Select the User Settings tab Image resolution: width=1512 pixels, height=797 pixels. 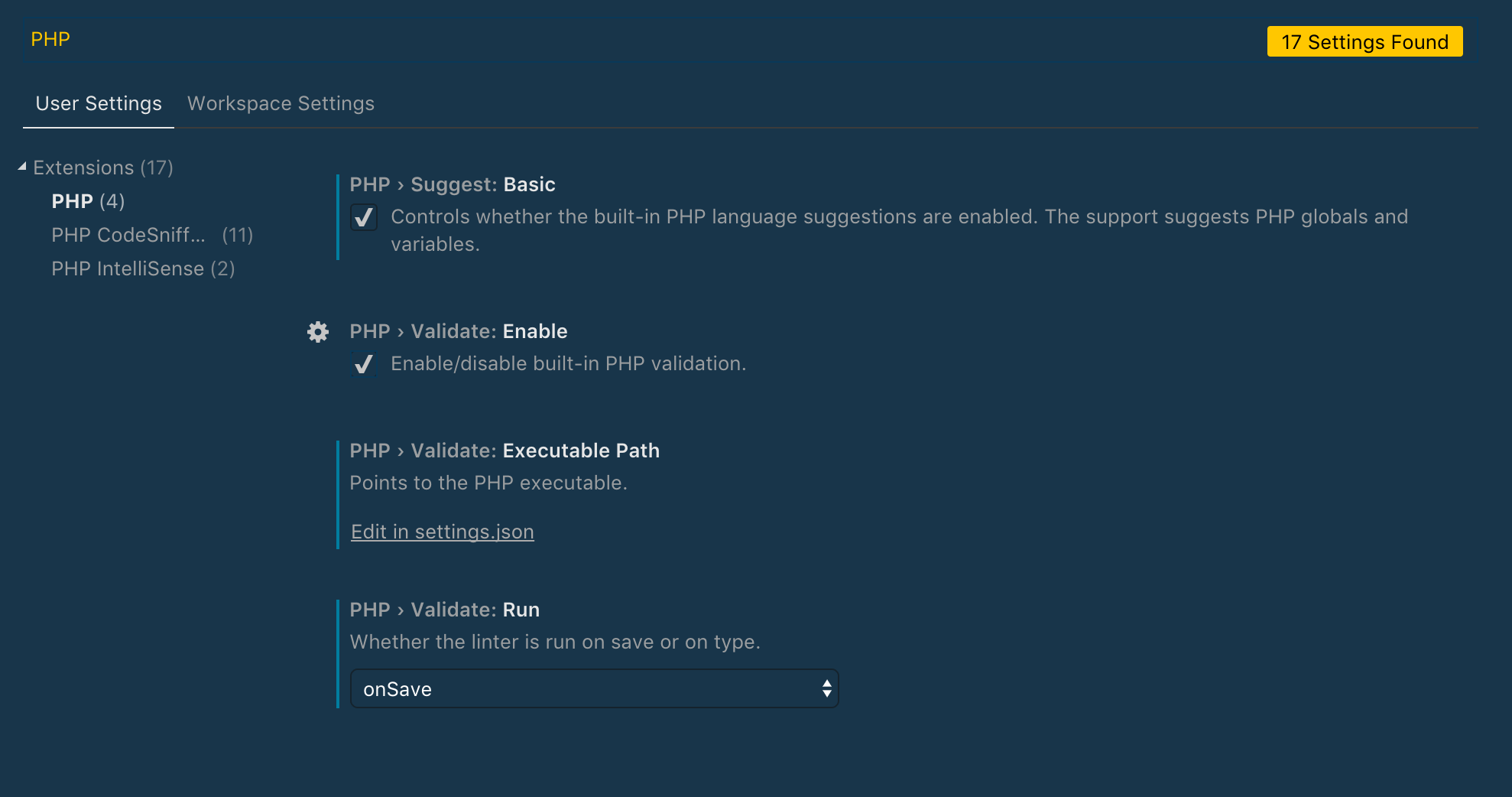[99, 103]
